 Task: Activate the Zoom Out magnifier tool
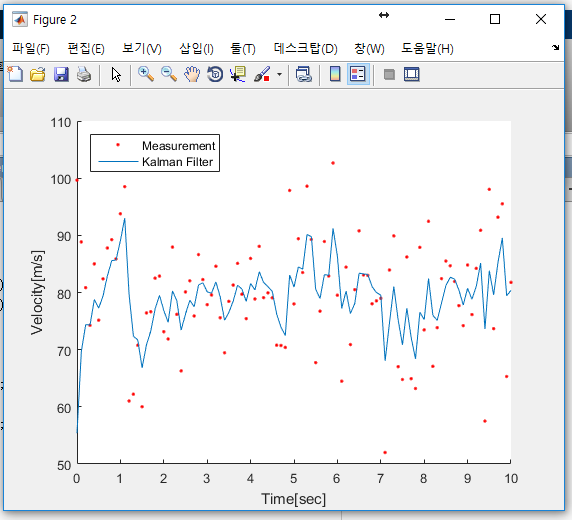[x=169, y=74]
